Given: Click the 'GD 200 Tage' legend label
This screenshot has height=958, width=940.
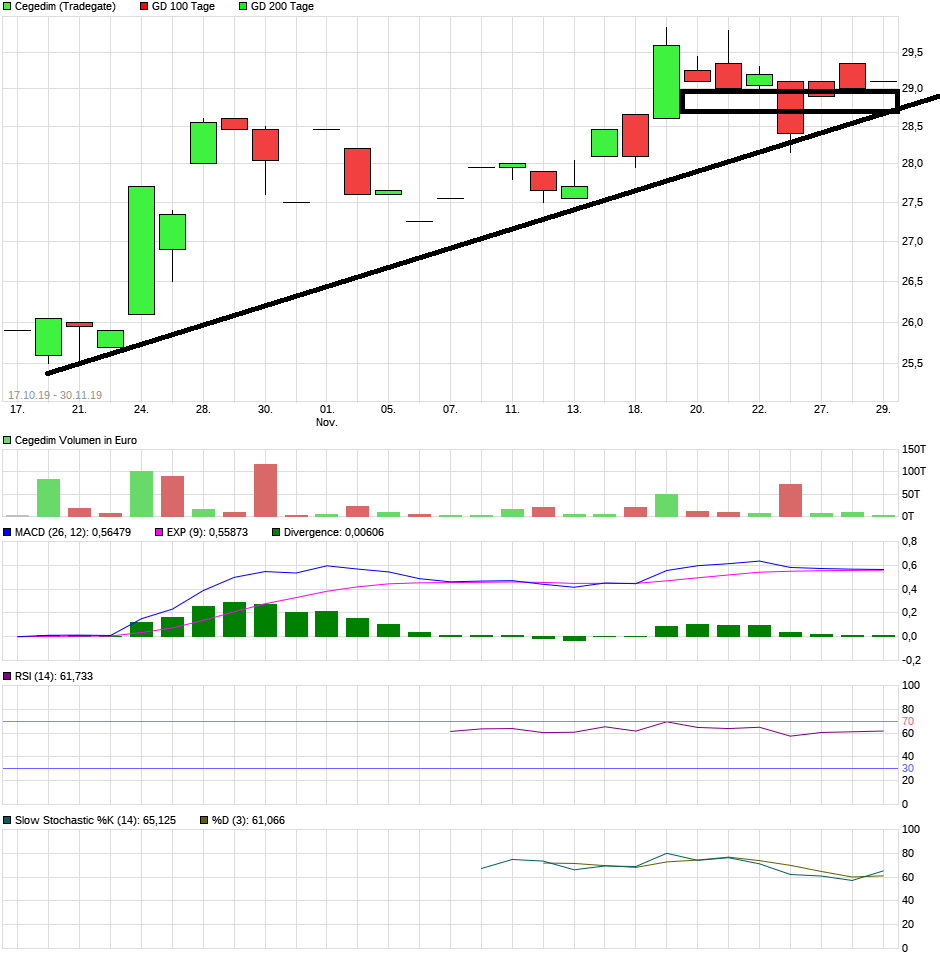Looking at the screenshot, I should (x=282, y=7).
